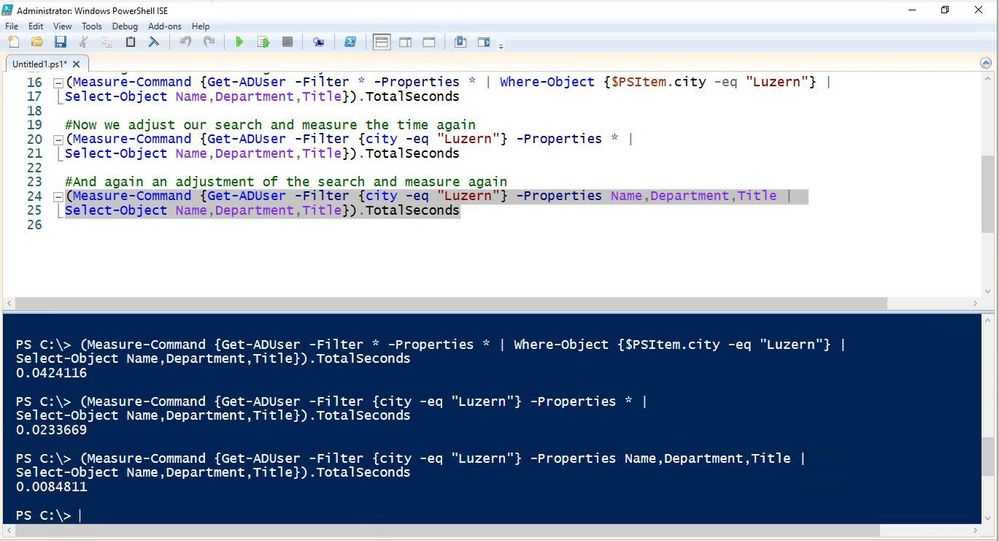Undo the last edit
The width and height of the screenshot is (999, 541).
pyautogui.click(x=185, y=42)
